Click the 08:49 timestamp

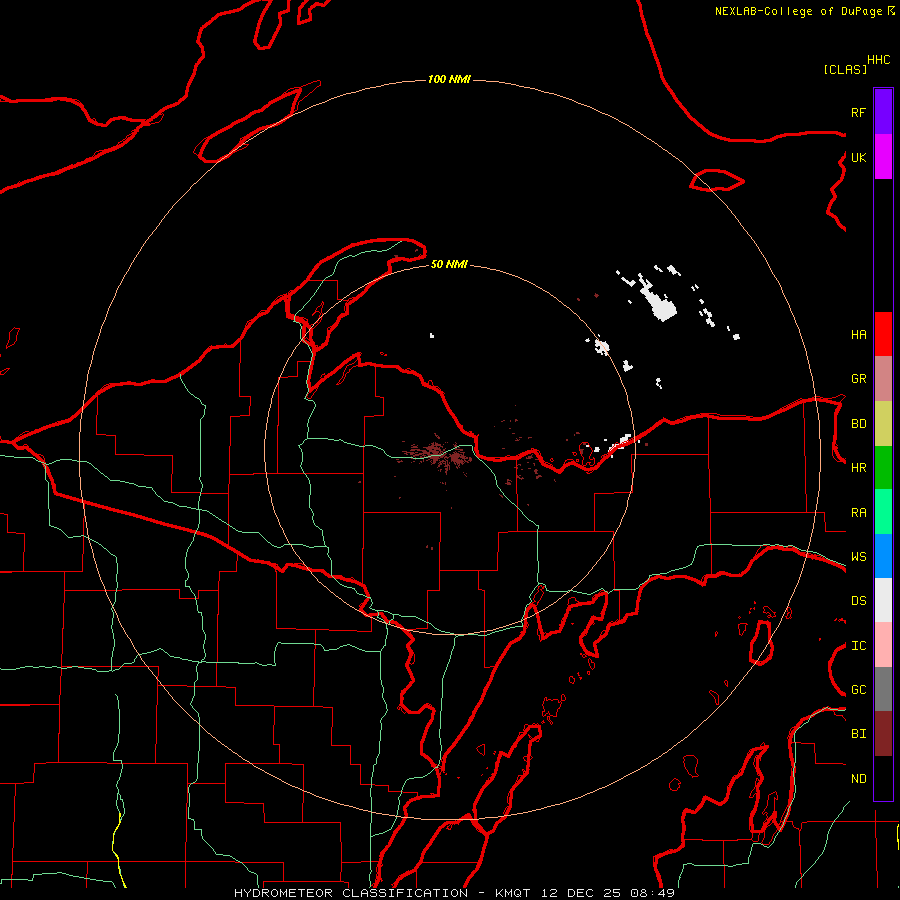[x=652, y=893]
